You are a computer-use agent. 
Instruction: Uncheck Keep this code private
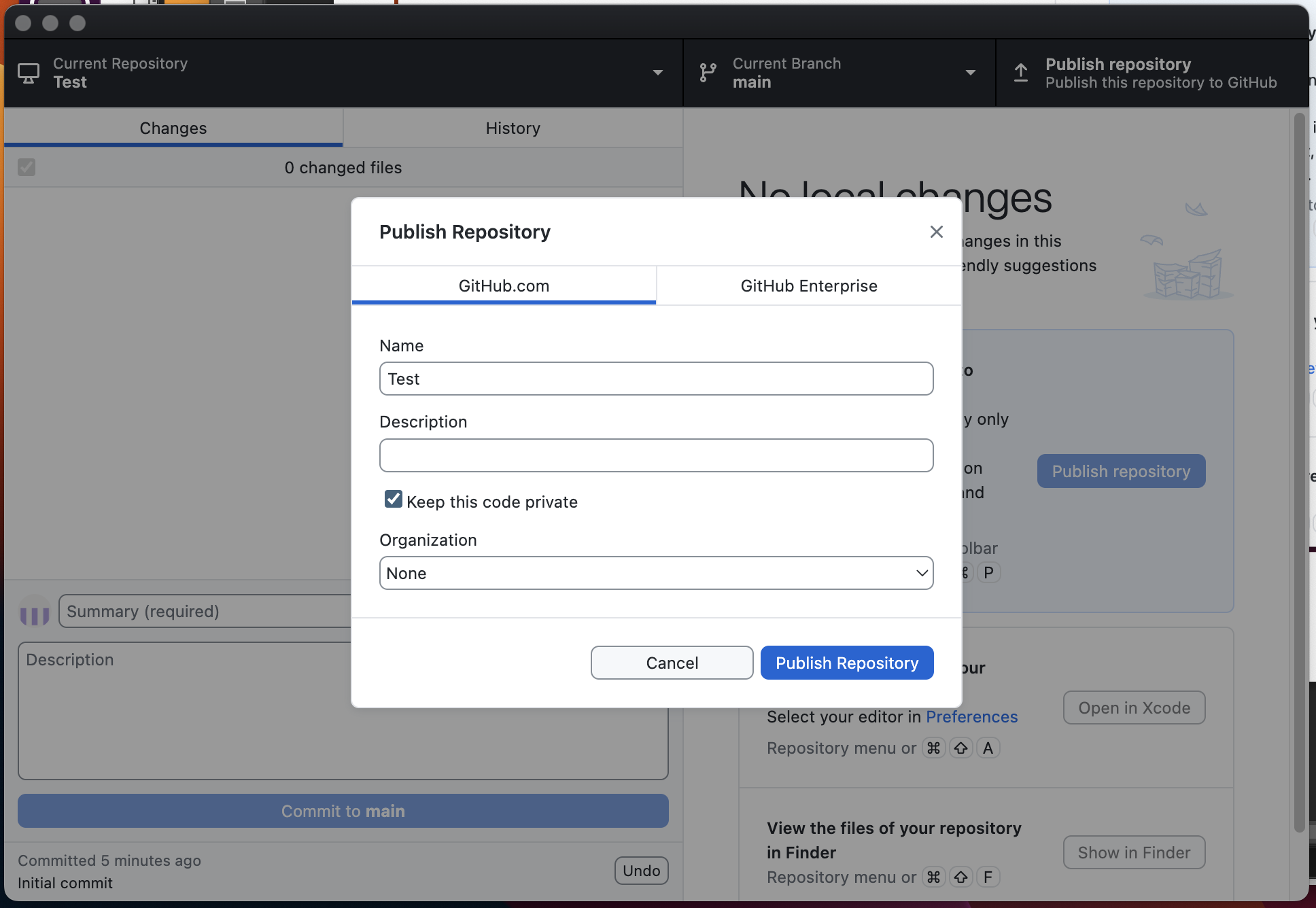click(x=393, y=500)
